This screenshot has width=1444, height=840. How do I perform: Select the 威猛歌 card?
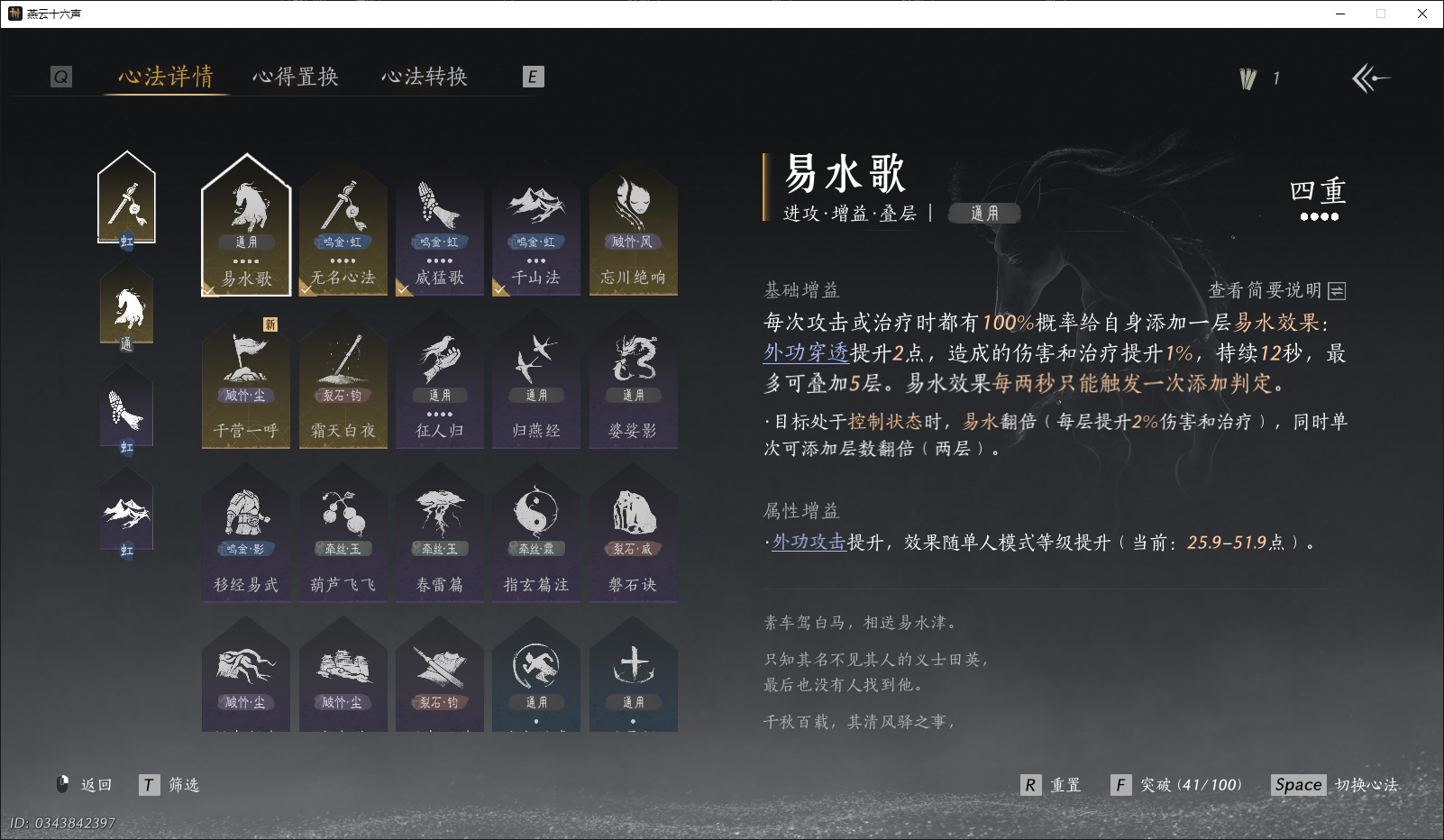440,230
